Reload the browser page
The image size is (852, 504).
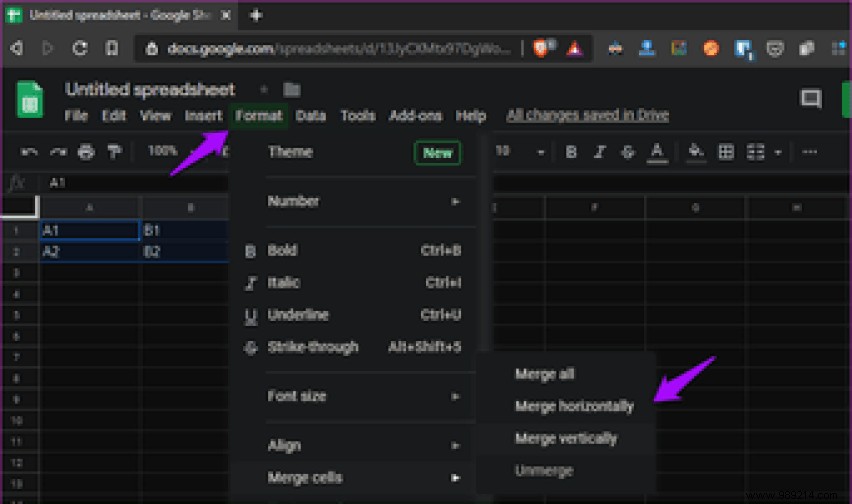pos(80,48)
